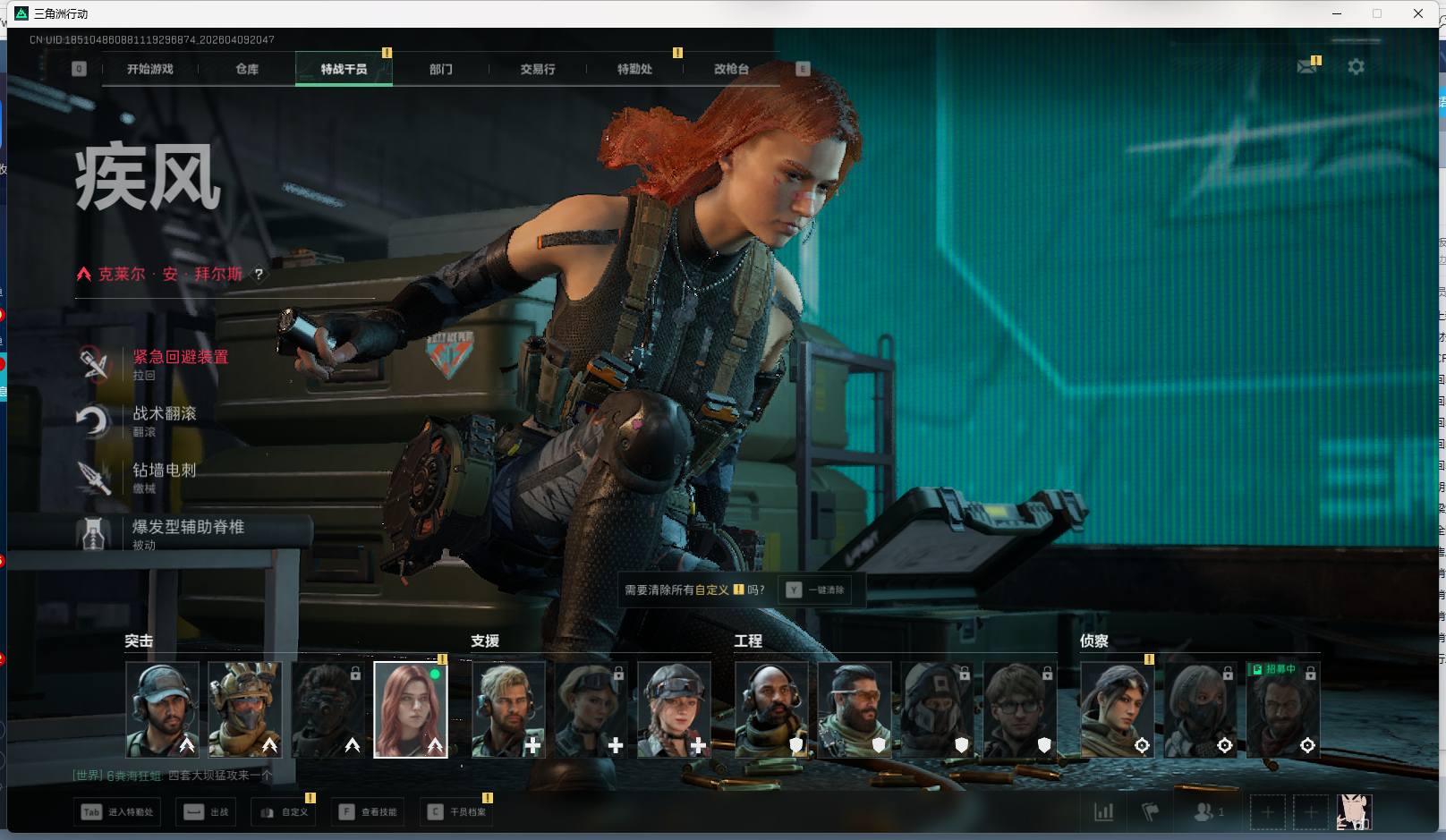The height and width of the screenshot is (840, 1446).
Task: Select the 特战干员 tab
Action: pos(344,69)
